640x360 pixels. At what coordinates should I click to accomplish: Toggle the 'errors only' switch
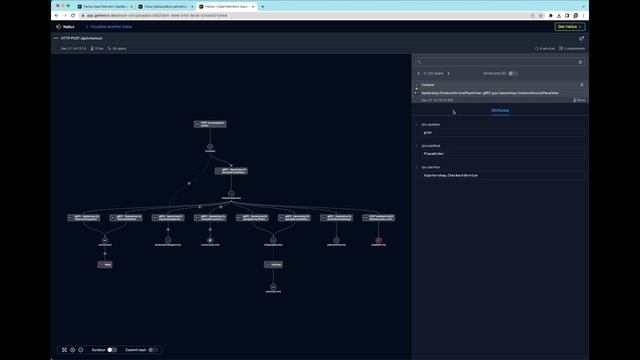click(513, 73)
